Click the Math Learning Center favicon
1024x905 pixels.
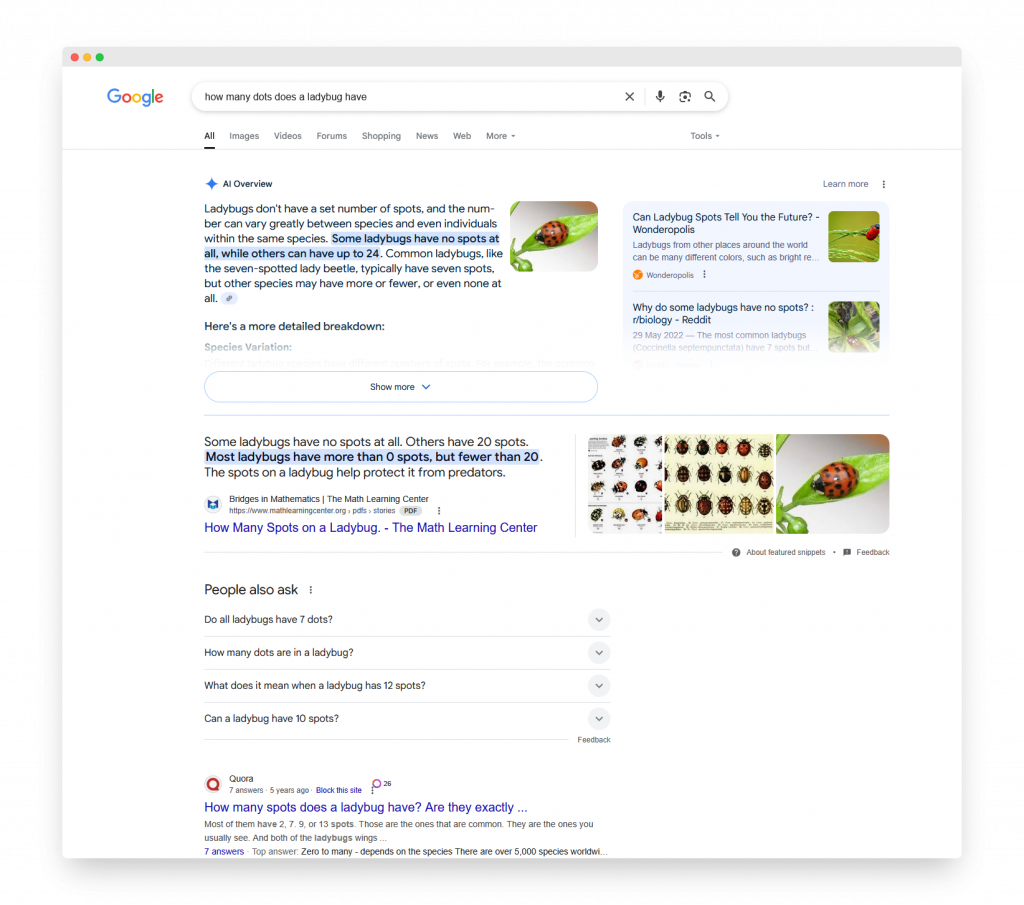(213, 504)
